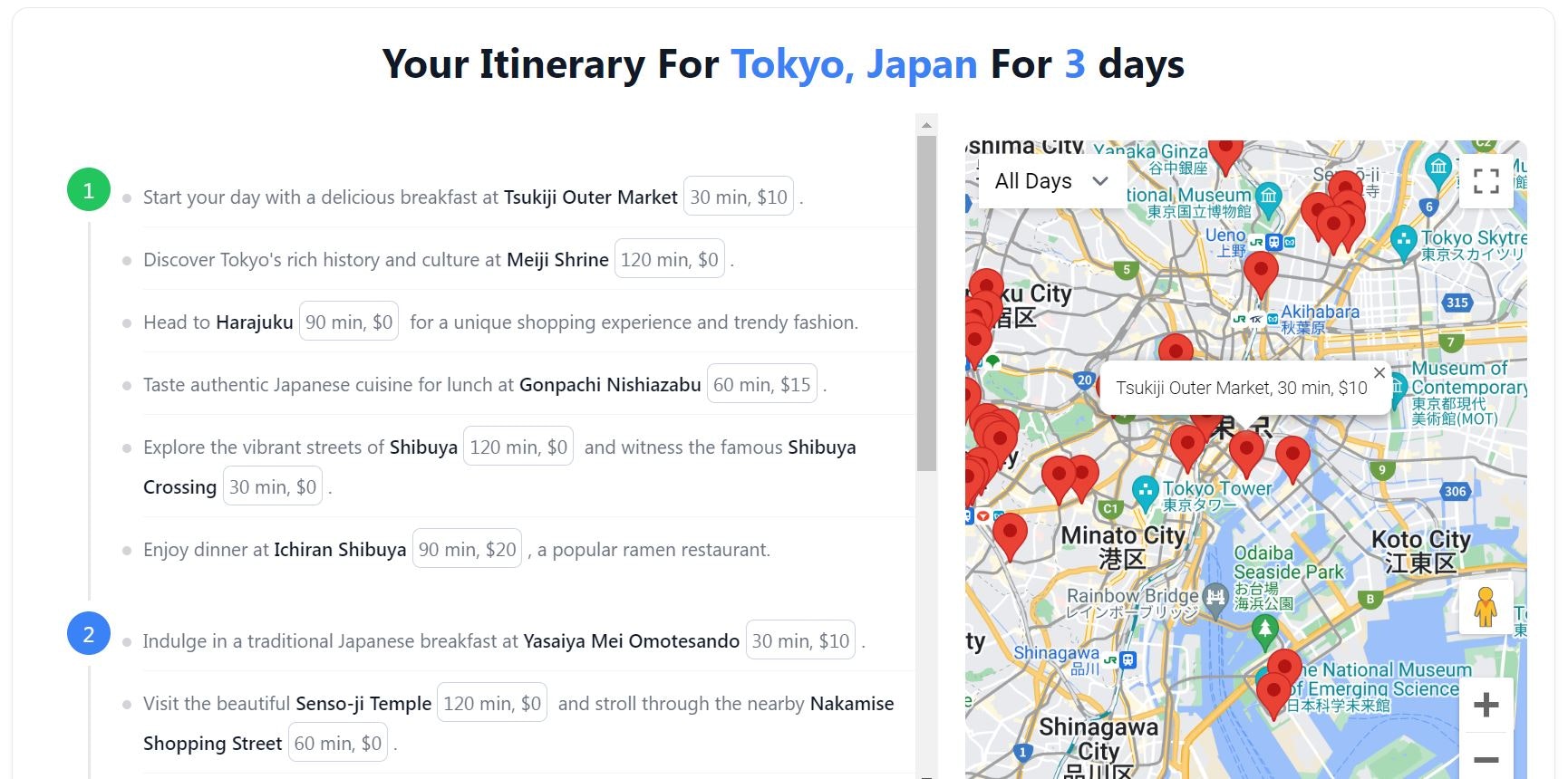The height and width of the screenshot is (779, 1568).
Task: Click the '90 min, $20' tag for Ichiran
Action: point(467,549)
